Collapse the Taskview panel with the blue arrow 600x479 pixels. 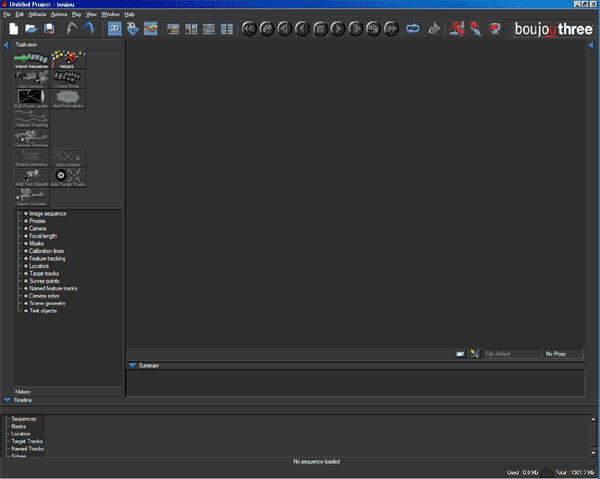click(7, 45)
